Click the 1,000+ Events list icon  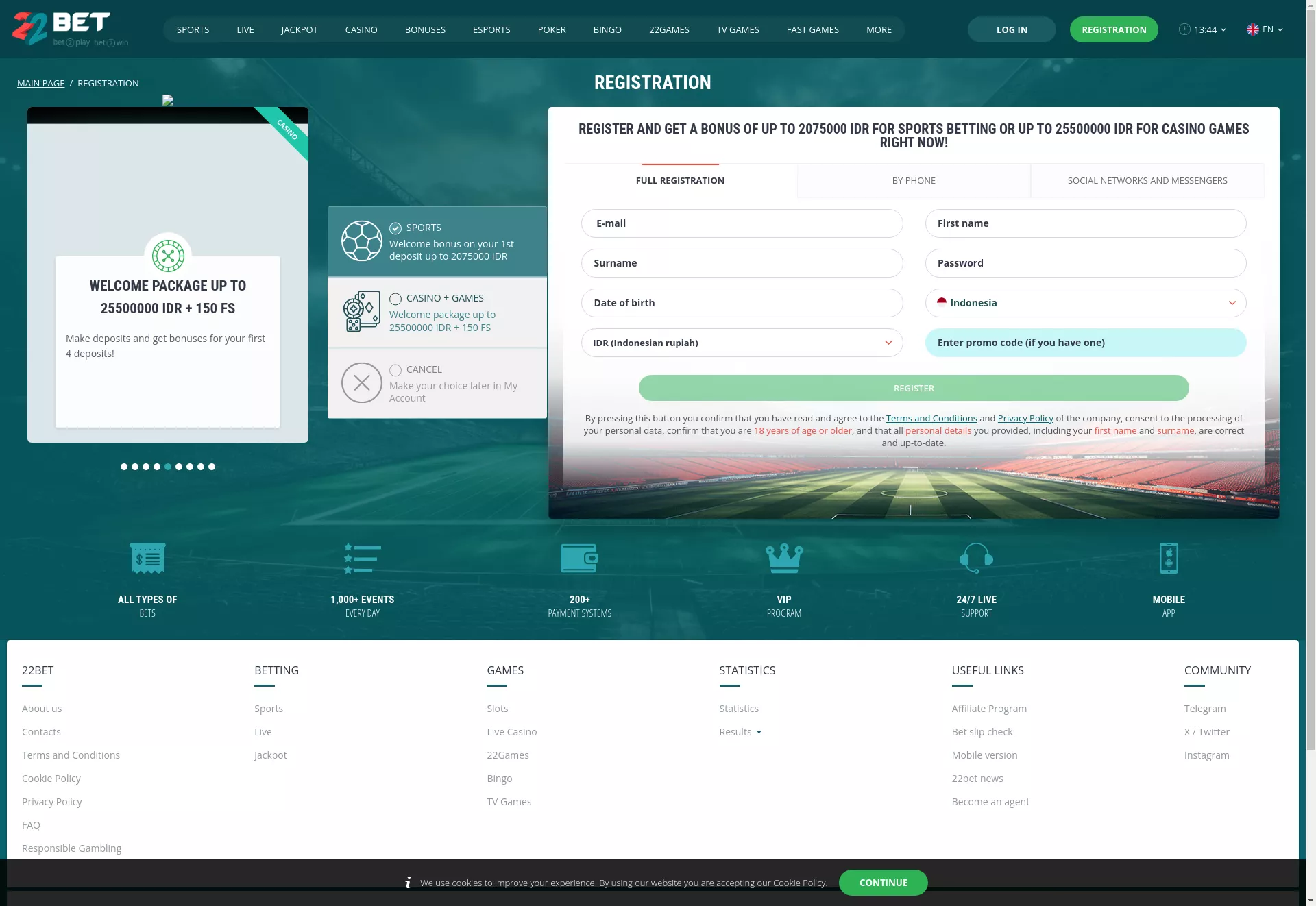(x=363, y=558)
